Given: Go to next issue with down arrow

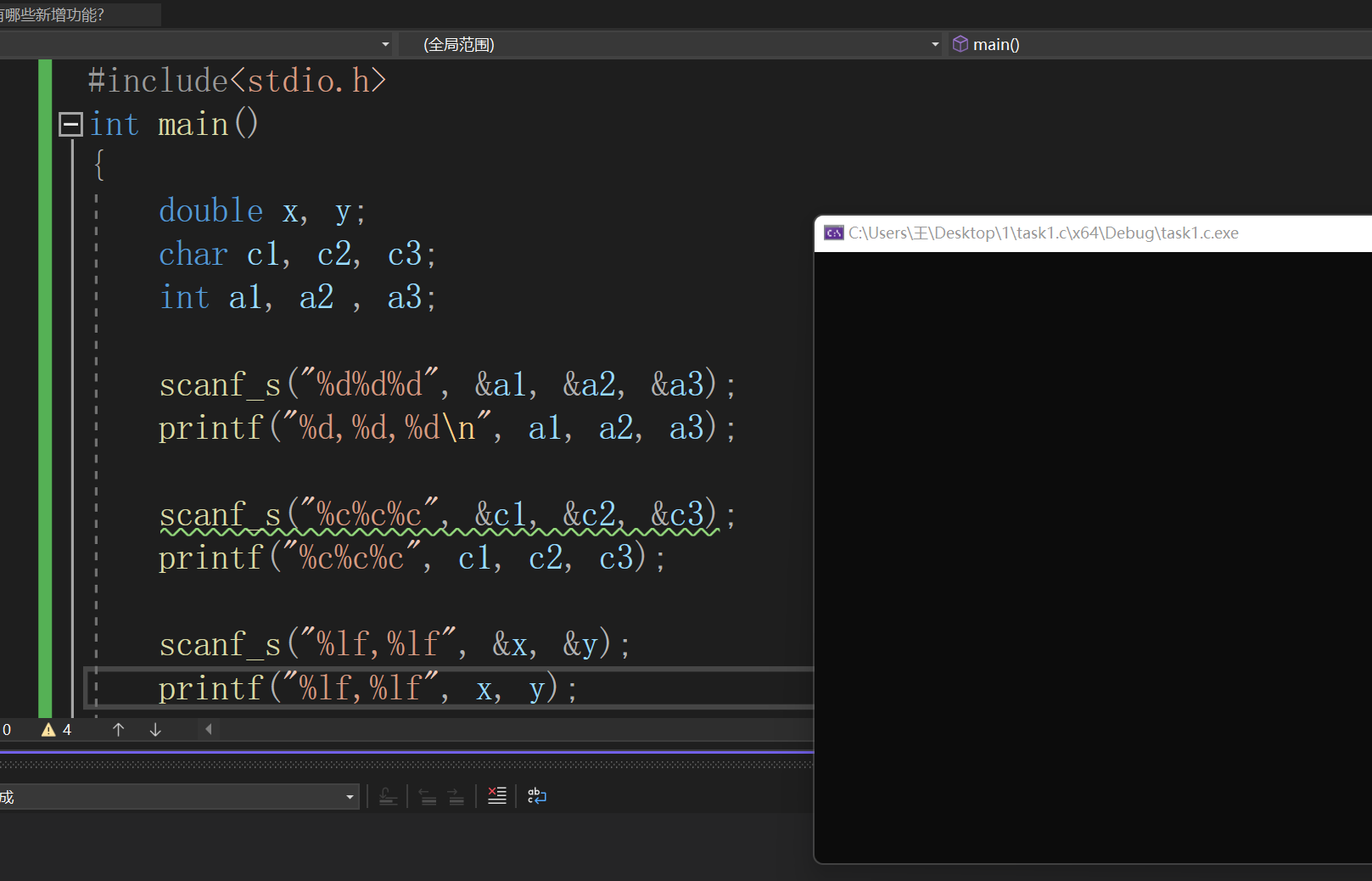Looking at the screenshot, I should [x=155, y=730].
